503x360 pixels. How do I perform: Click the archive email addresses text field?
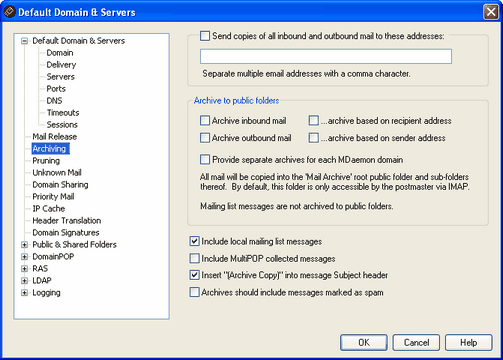tap(326, 56)
